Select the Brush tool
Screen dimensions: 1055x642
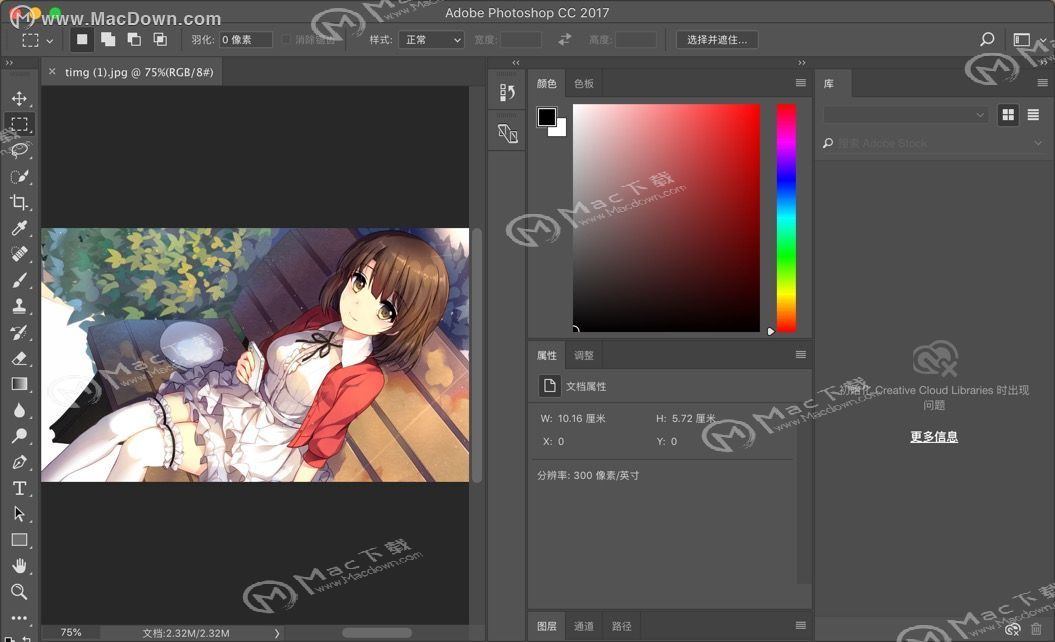[19, 280]
